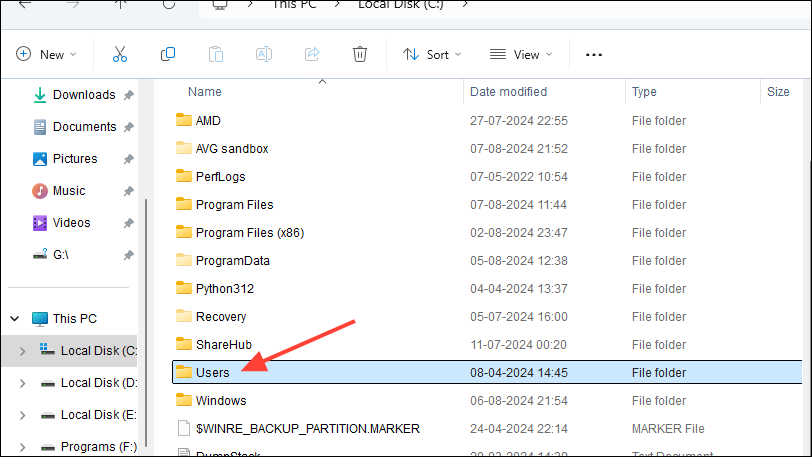Select the AVG sandbox folder
Image resolution: width=812 pixels, height=457 pixels.
pos(222,149)
